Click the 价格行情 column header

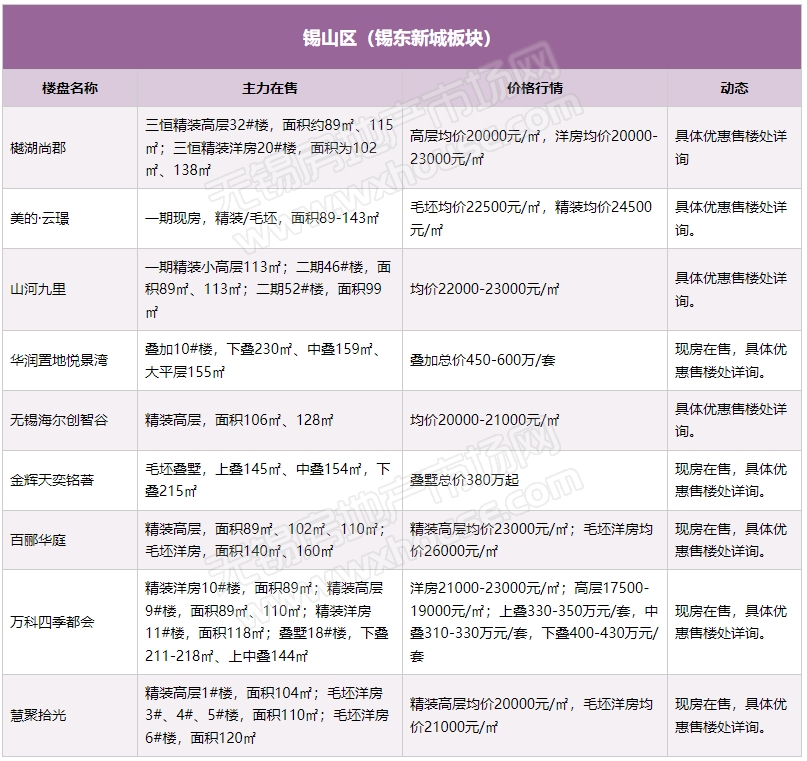pos(535,88)
